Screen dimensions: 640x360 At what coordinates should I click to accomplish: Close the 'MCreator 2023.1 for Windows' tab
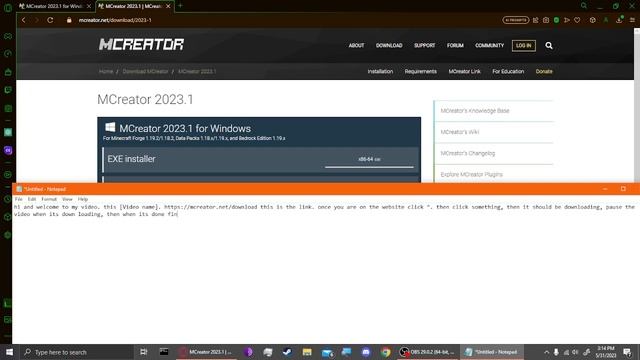click(x=89, y=6)
